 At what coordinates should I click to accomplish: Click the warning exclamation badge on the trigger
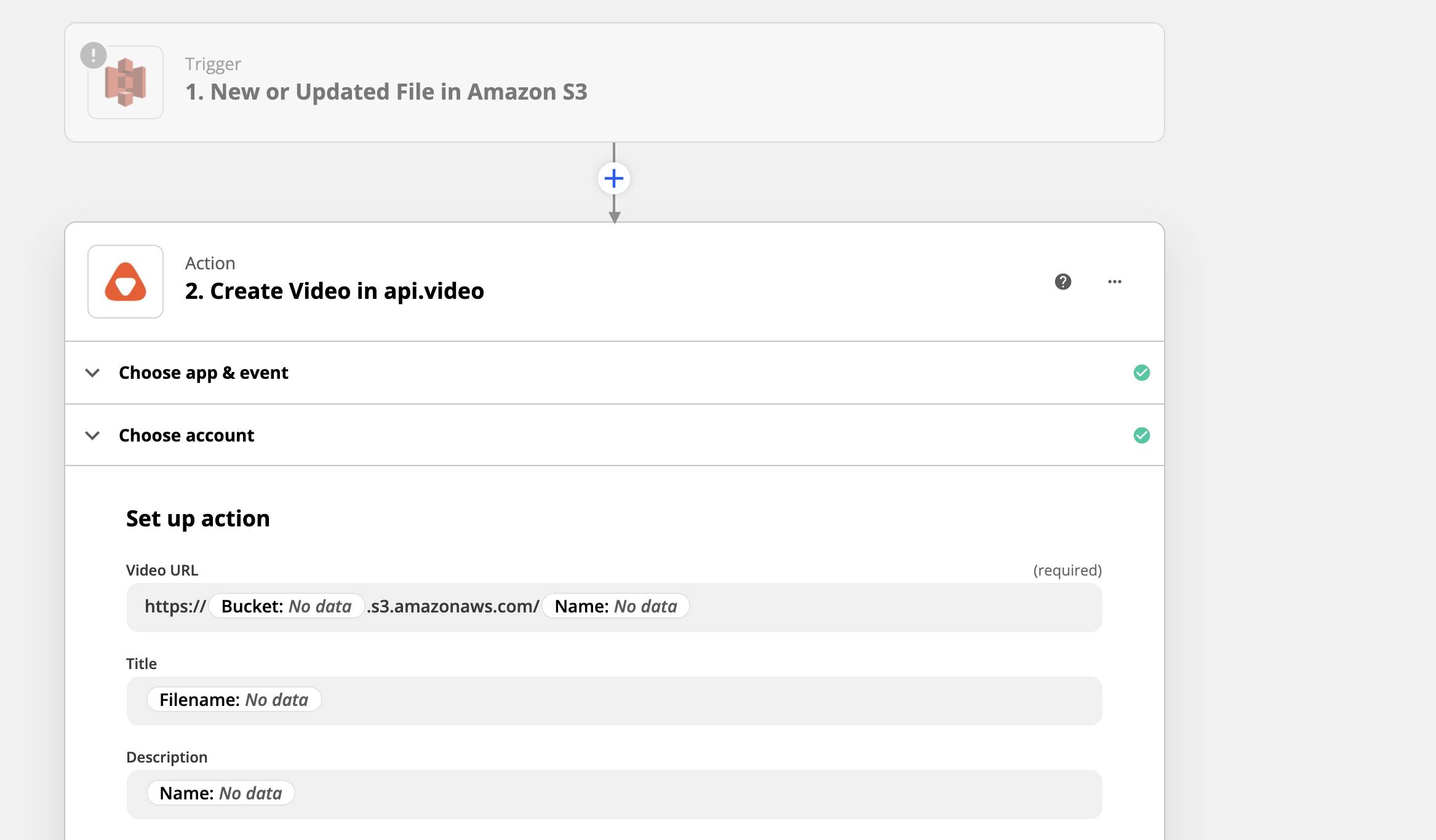tap(93, 55)
